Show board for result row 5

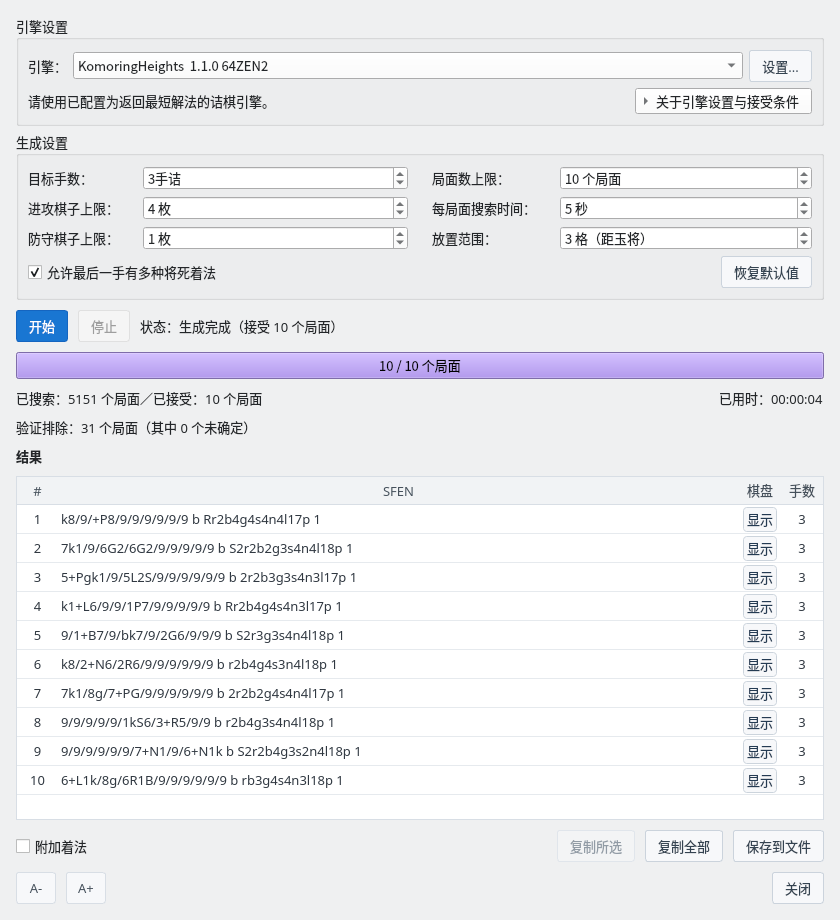[760, 635]
